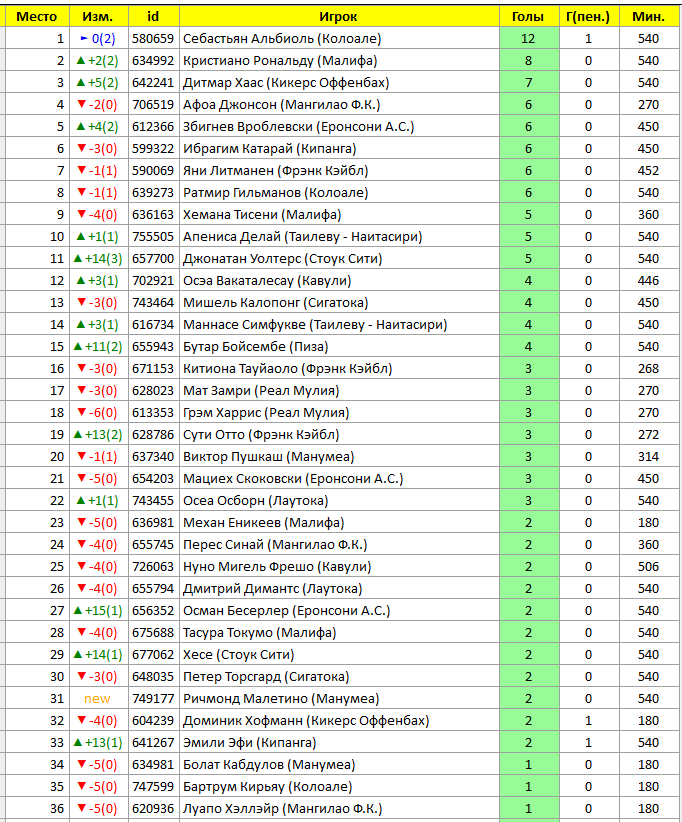Select Хесе (Стоук Сити)
Screen dimensions: 682x822
239,655
